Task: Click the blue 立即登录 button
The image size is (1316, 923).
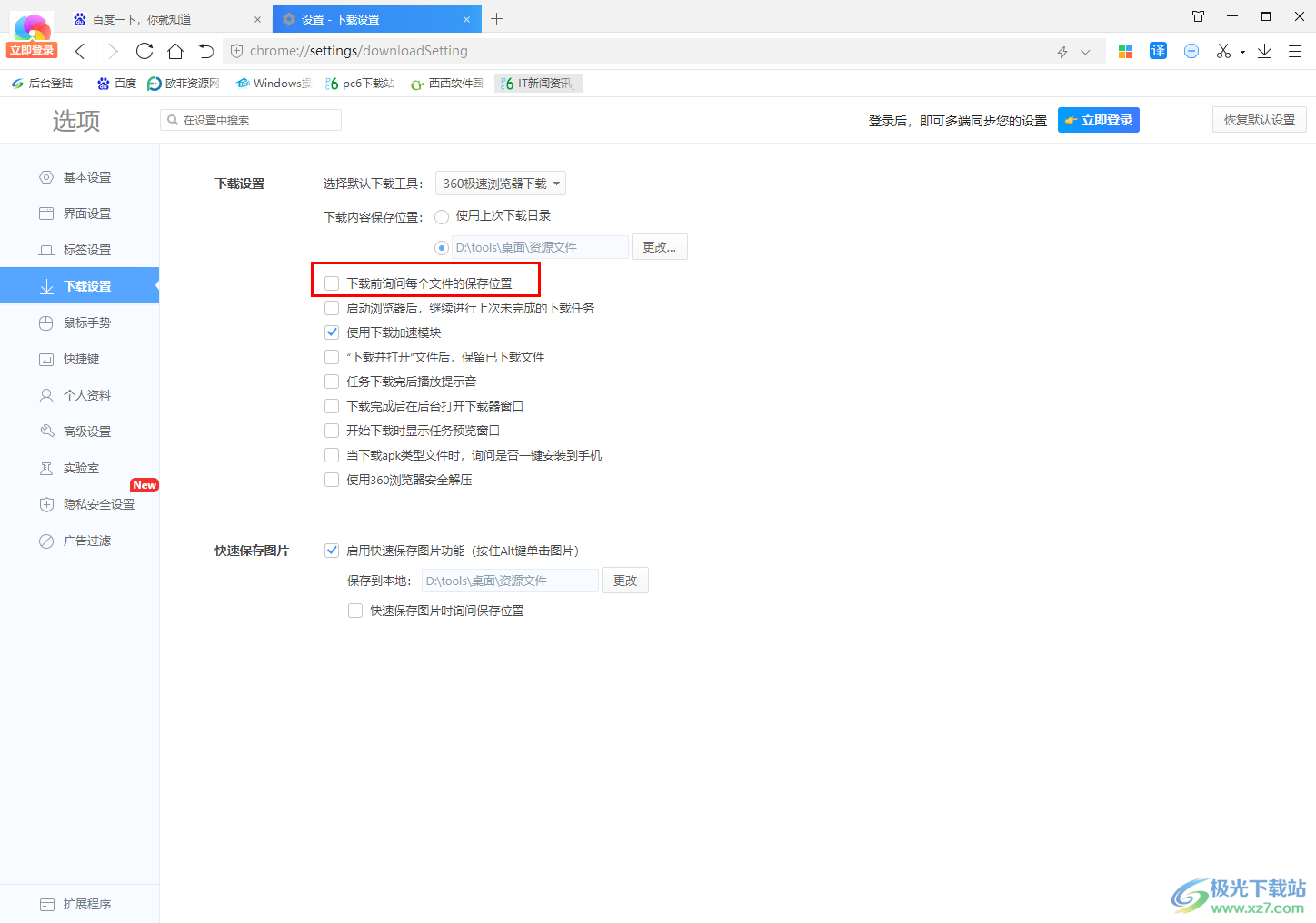Action: tap(1099, 120)
